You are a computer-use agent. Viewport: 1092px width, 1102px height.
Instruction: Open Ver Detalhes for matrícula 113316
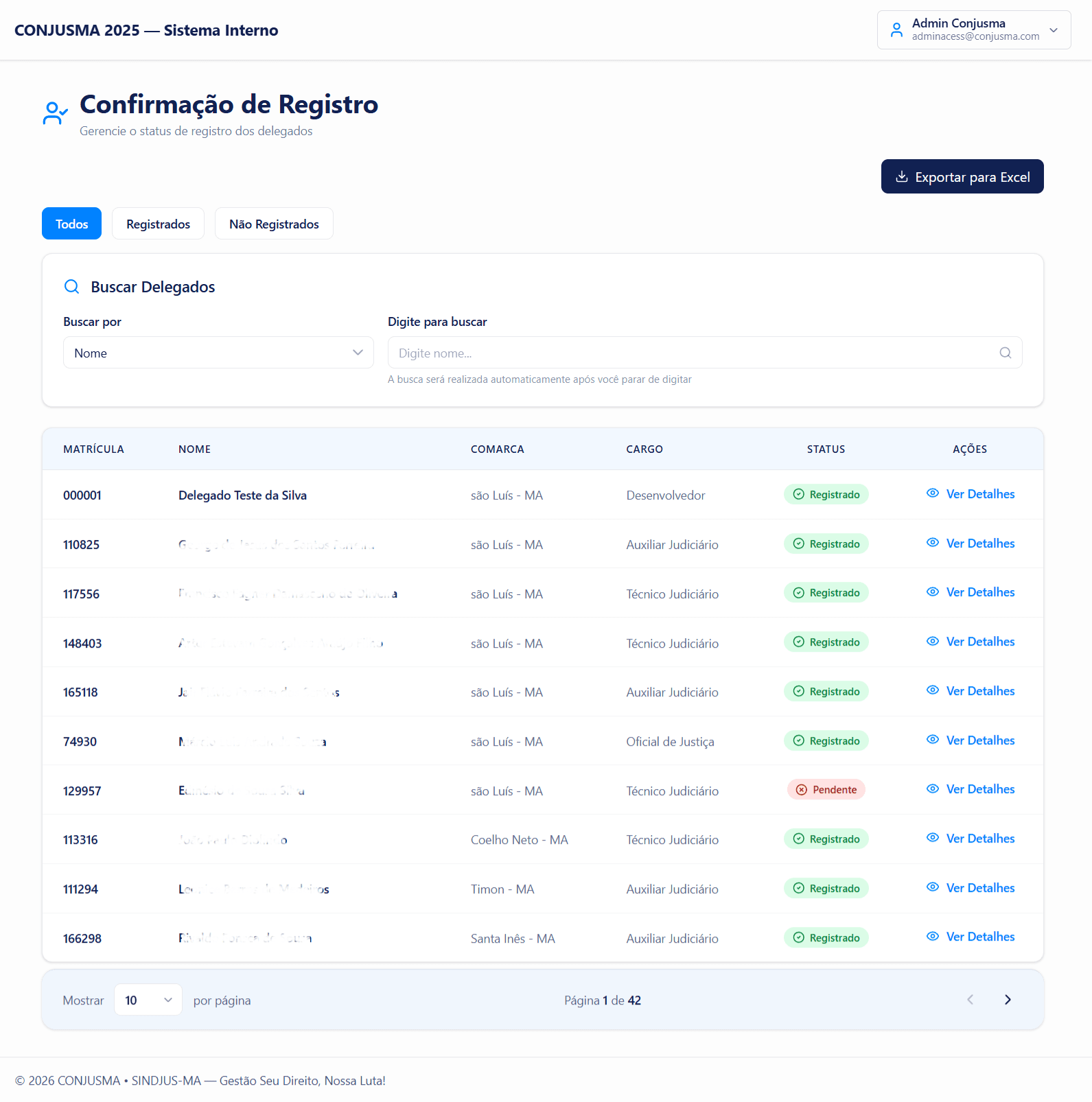pos(979,839)
